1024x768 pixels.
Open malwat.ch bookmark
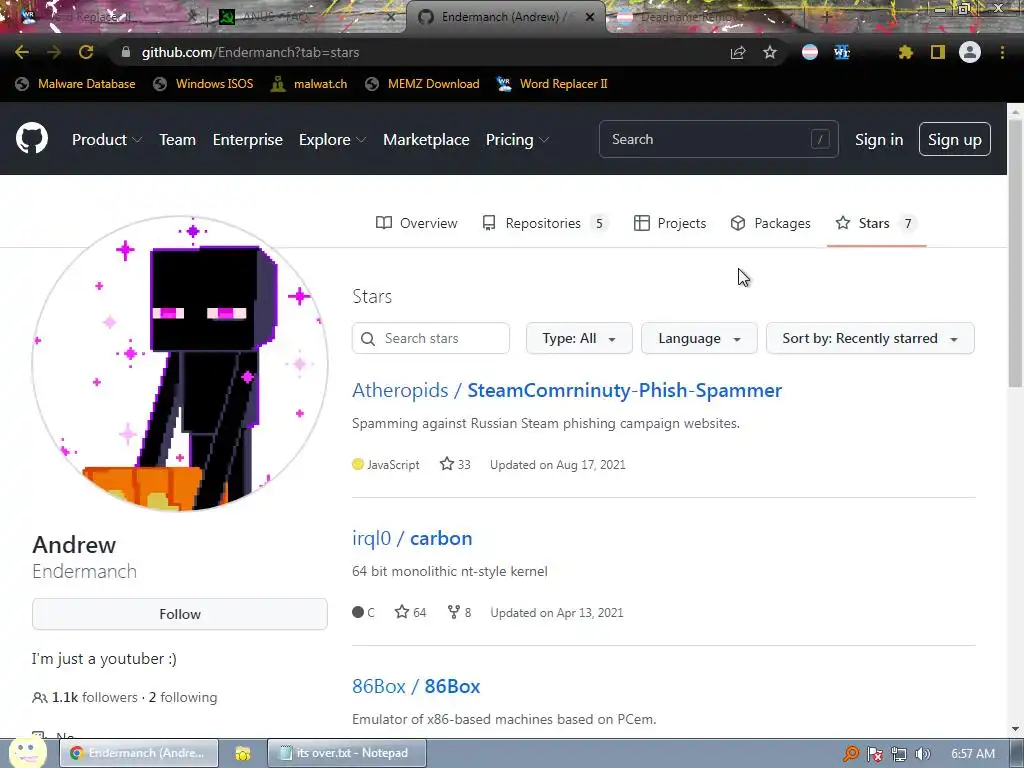309,84
